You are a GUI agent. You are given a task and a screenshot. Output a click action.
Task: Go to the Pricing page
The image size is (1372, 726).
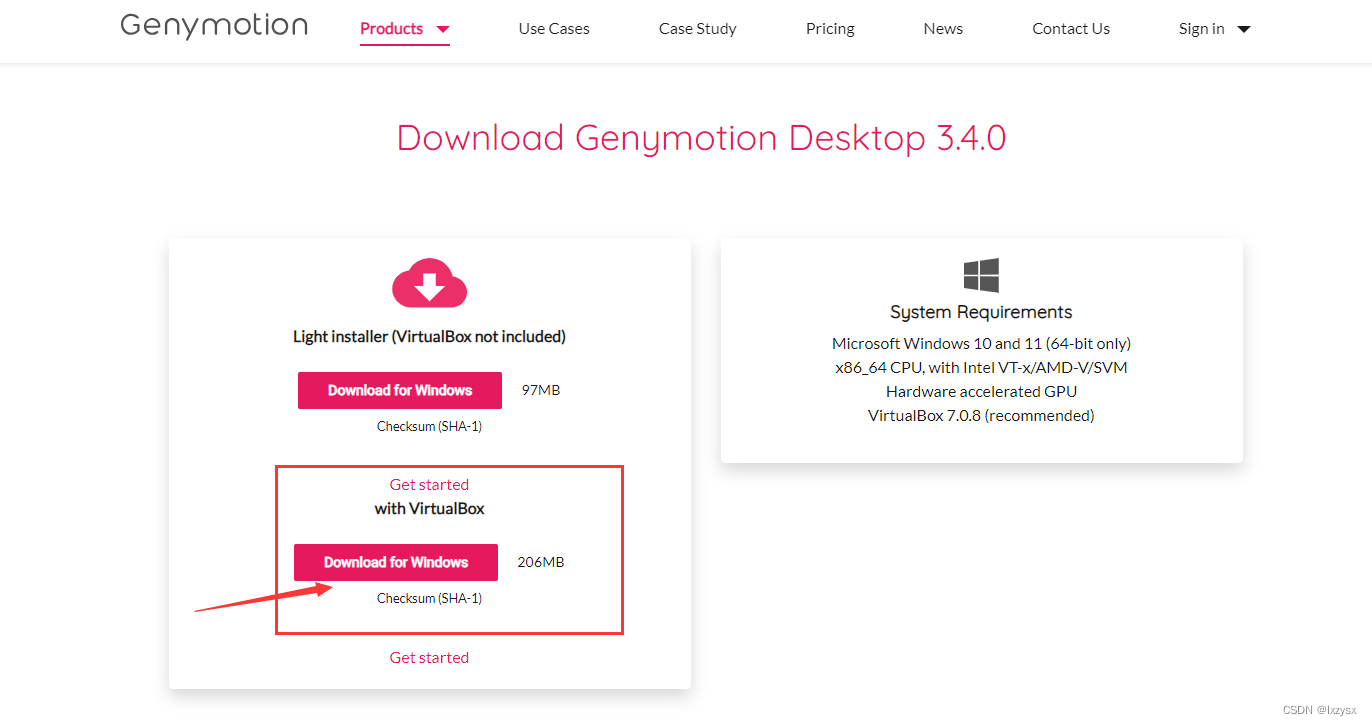(830, 29)
